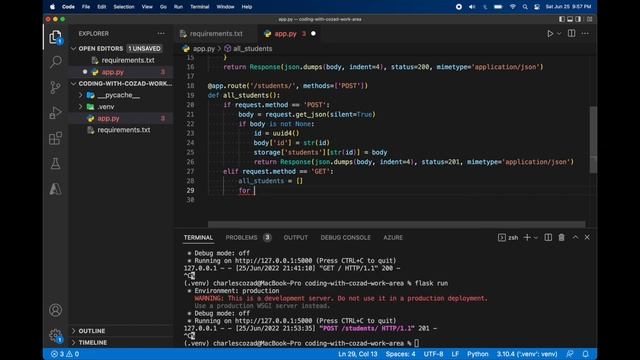Image resolution: width=640 pixels, height=360 pixels.
Task: Select the app.py editor tab
Action: tap(285, 34)
